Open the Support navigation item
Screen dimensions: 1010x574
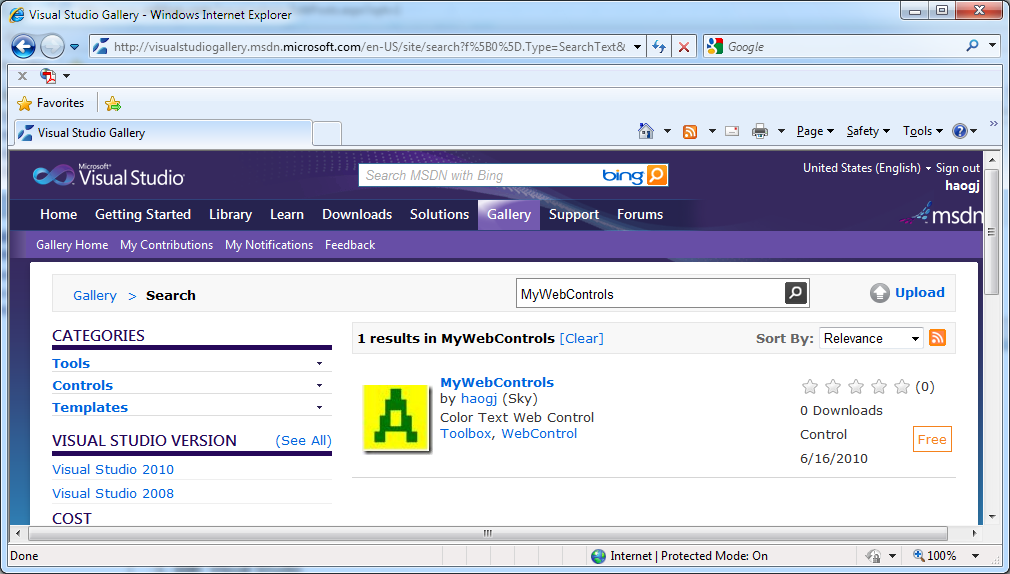[x=574, y=215]
